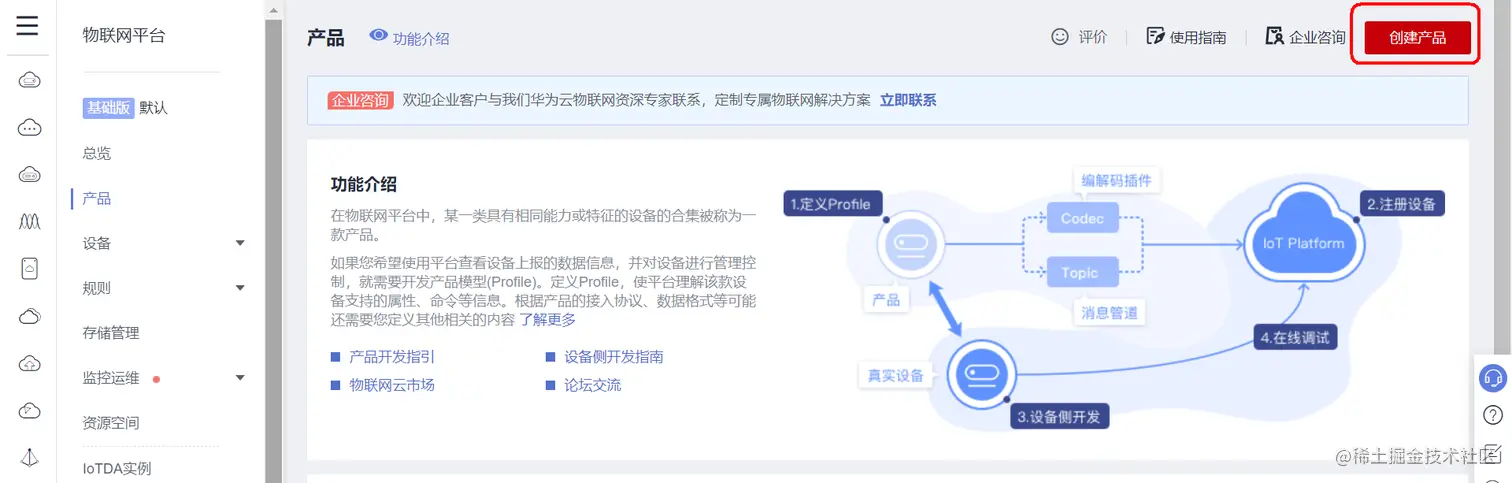This screenshot has width=1512, height=483.
Task: Click the 2.注册设备 diagram label
Action: 1401,204
